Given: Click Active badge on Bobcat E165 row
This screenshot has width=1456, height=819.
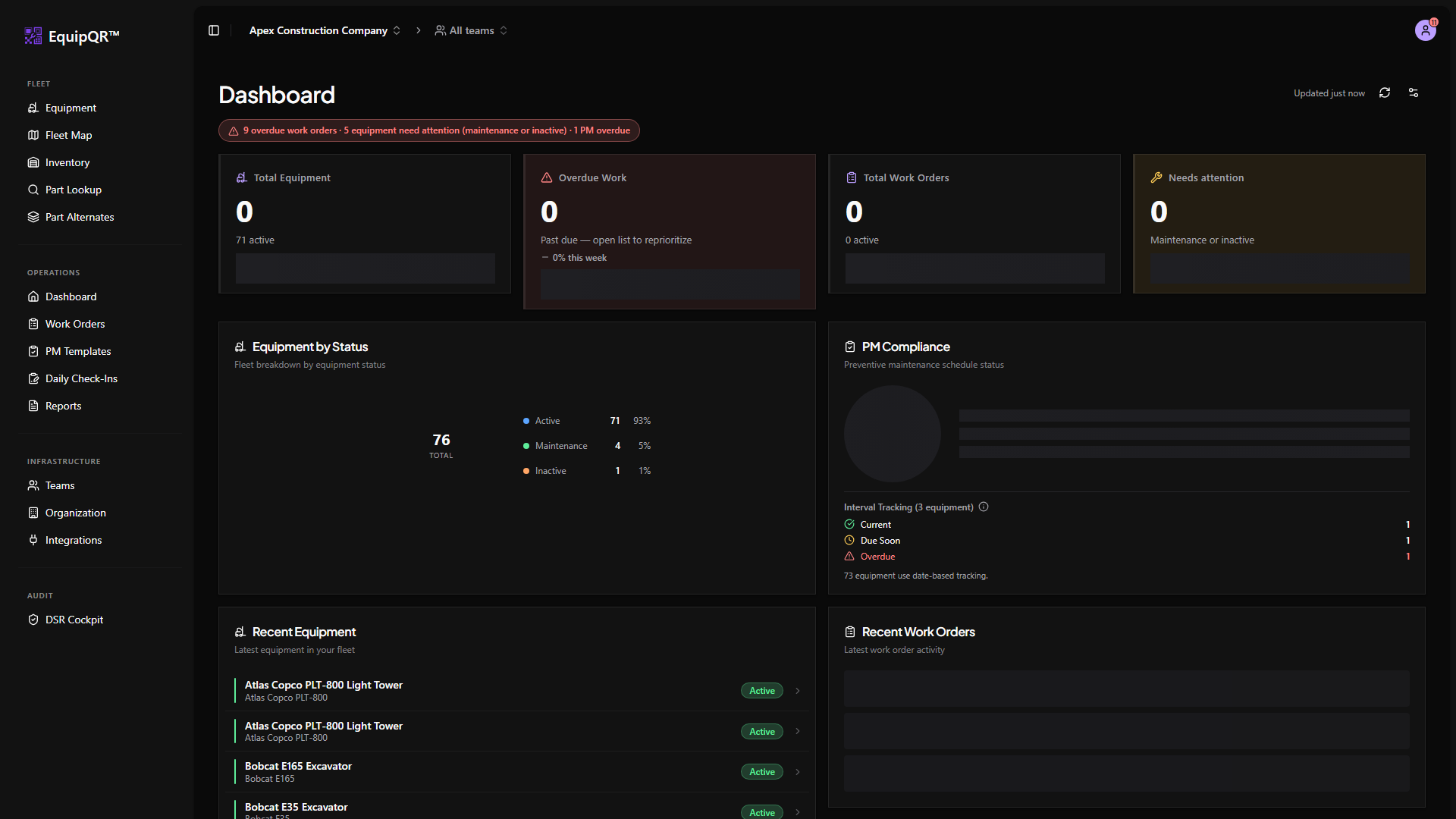Looking at the screenshot, I should point(762,772).
